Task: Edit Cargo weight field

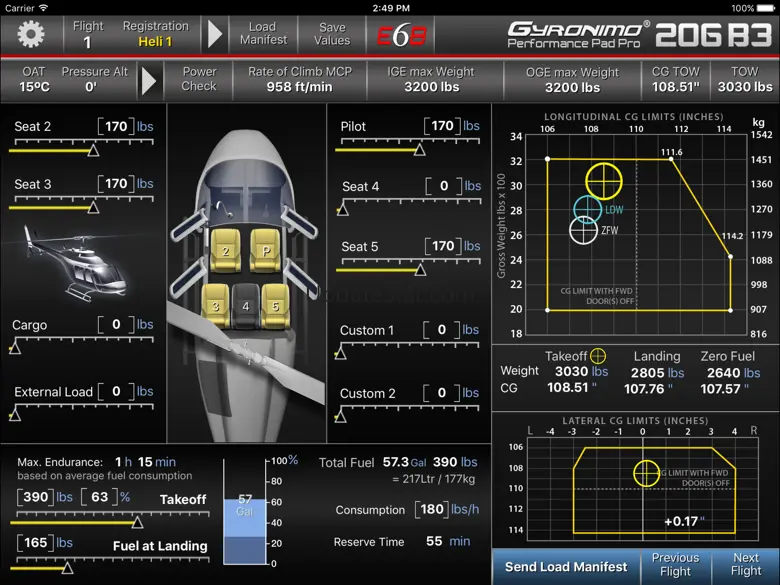Action: [x=116, y=324]
